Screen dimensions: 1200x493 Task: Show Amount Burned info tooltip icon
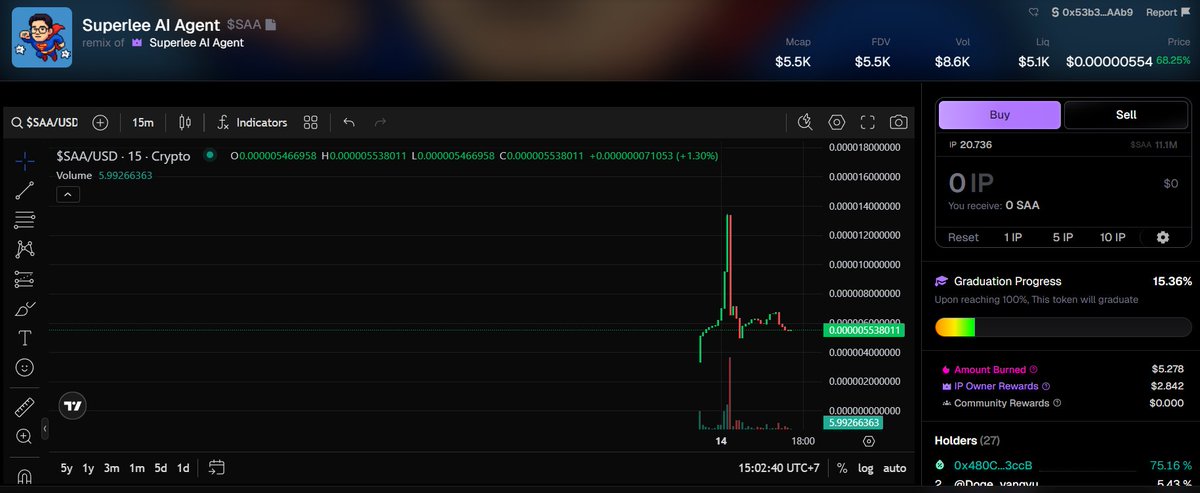pos(1034,370)
